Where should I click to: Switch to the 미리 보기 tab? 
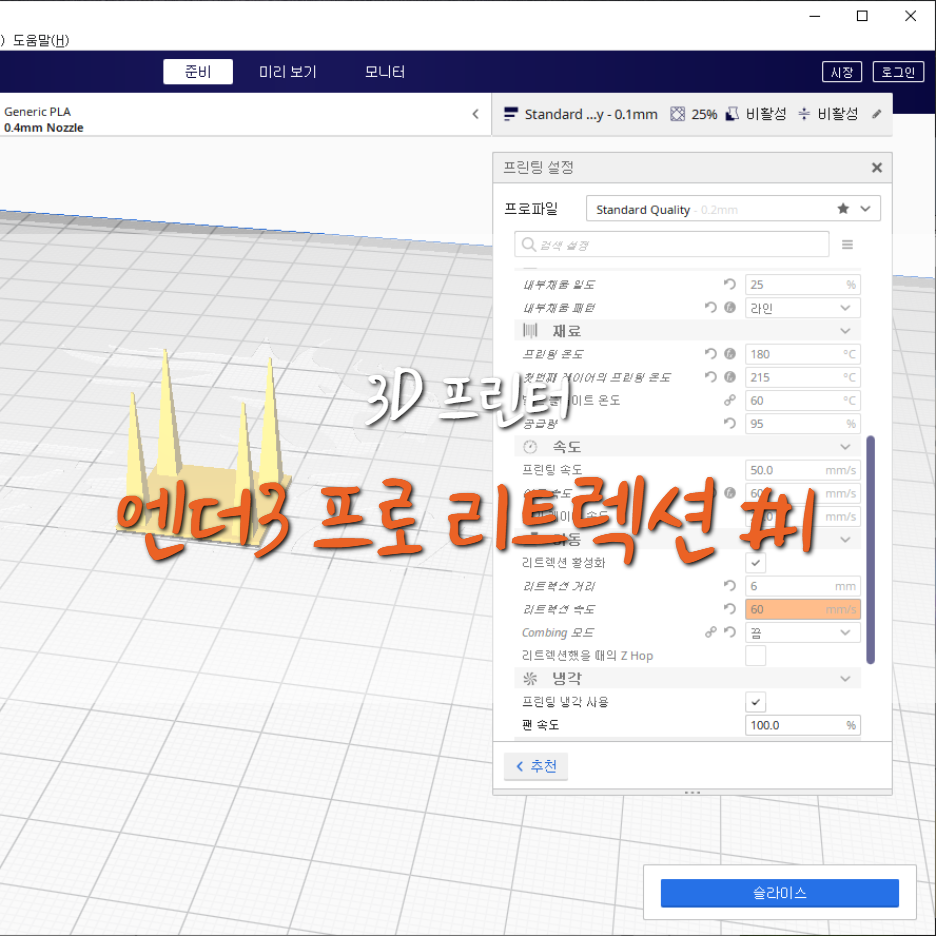point(288,72)
